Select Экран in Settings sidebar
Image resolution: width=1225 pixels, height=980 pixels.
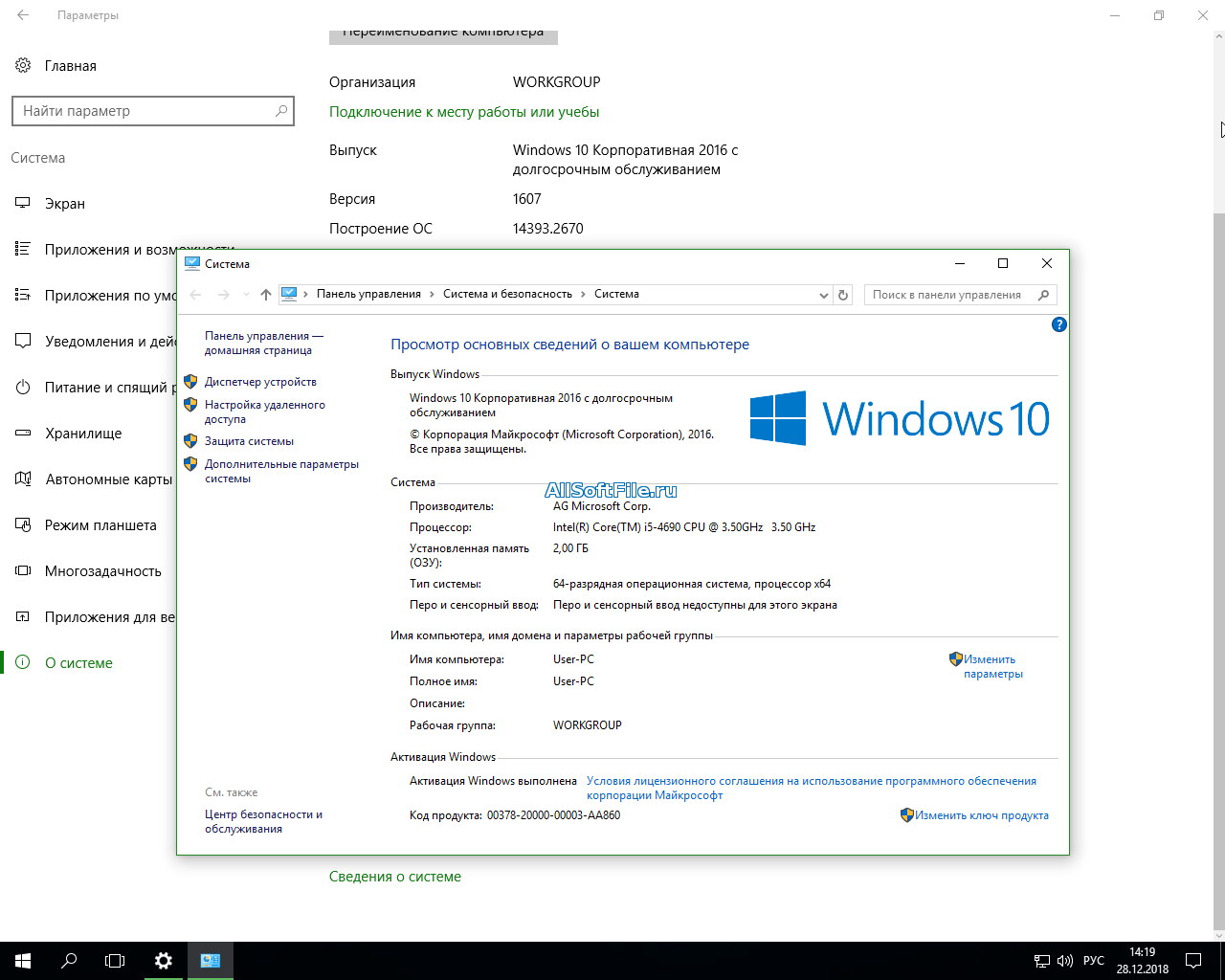coord(65,204)
